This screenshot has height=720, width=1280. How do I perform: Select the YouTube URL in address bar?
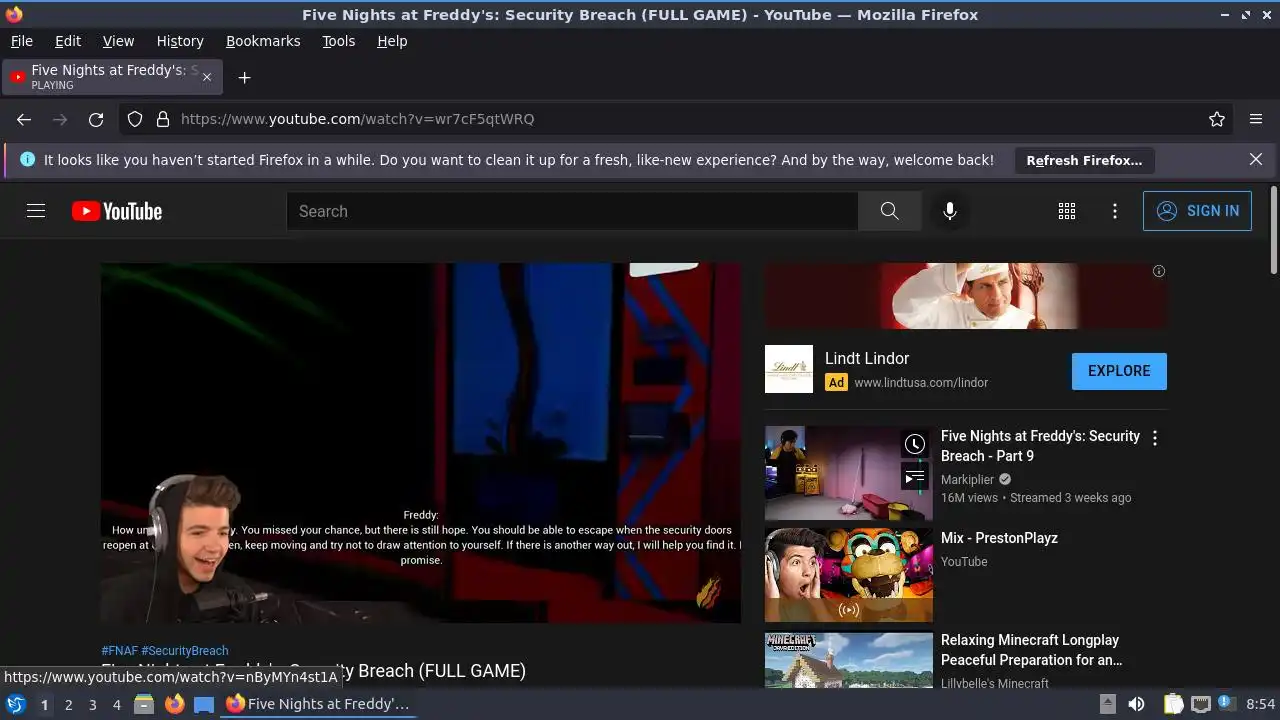click(357, 119)
